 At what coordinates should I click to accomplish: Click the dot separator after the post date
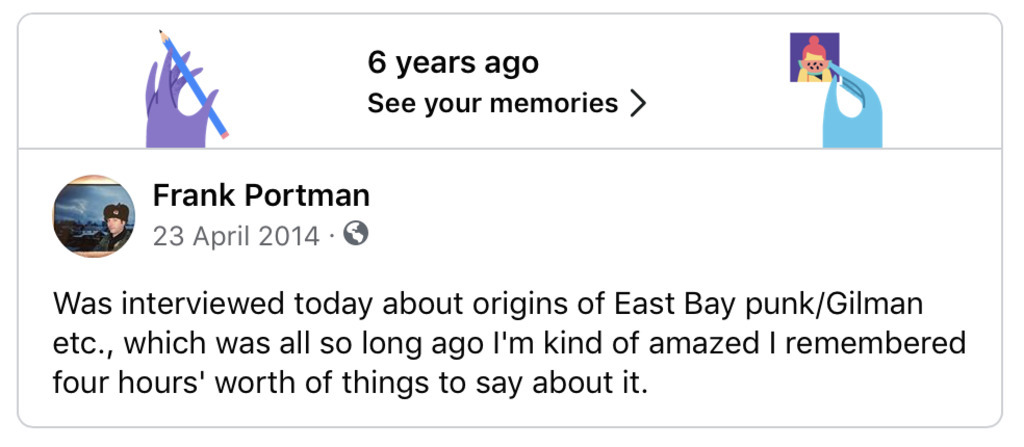coord(329,237)
